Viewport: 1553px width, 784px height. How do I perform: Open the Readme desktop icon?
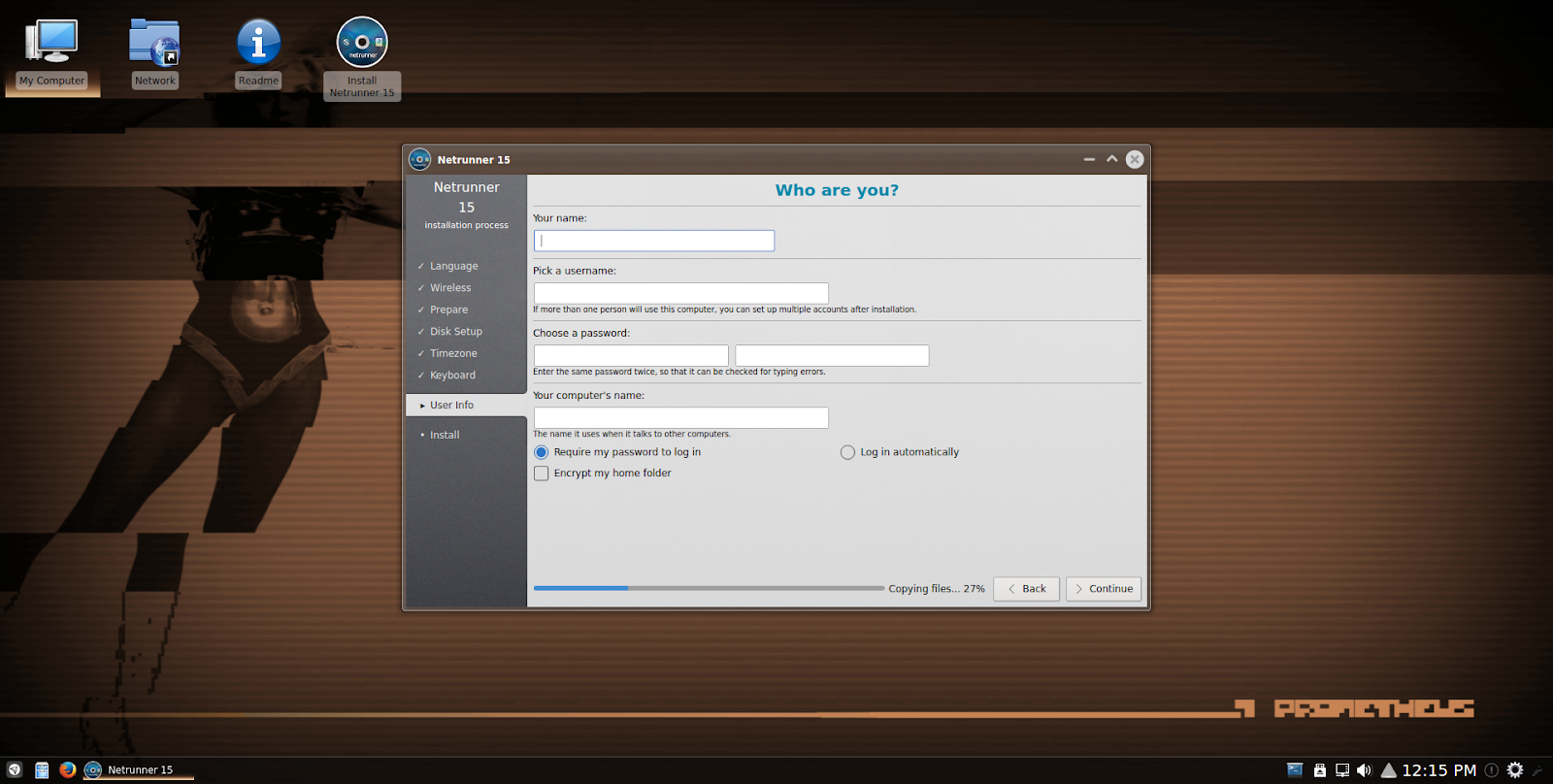tap(258, 53)
